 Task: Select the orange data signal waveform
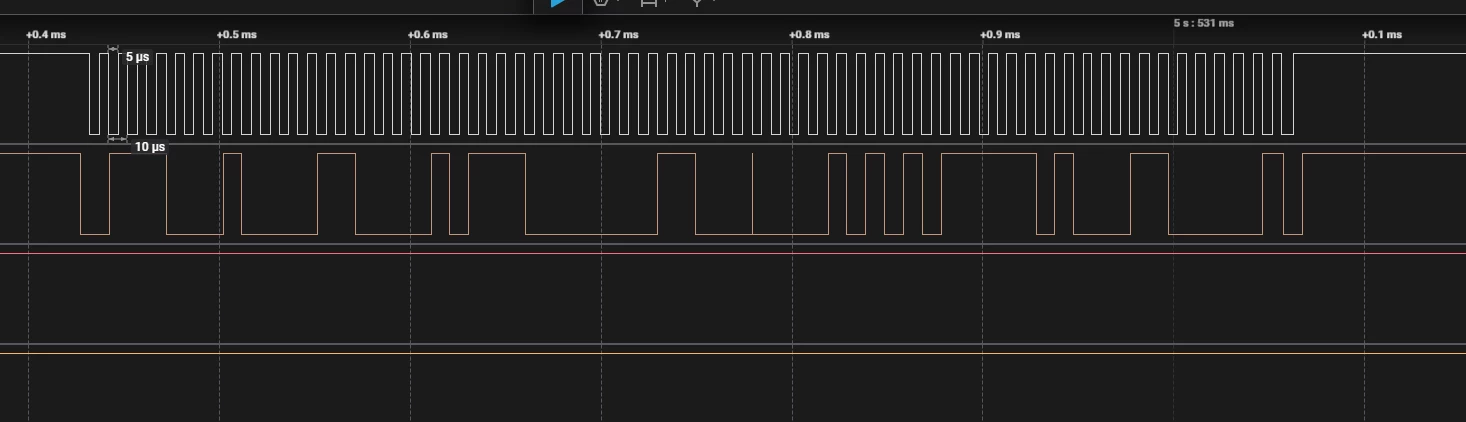click(x=733, y=194)
